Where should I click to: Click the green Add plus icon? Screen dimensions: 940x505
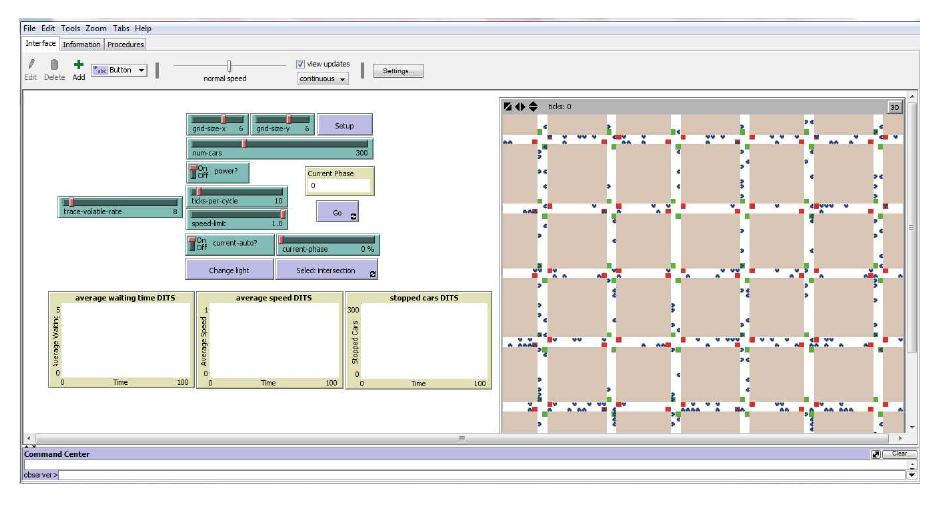click(79, 64)
